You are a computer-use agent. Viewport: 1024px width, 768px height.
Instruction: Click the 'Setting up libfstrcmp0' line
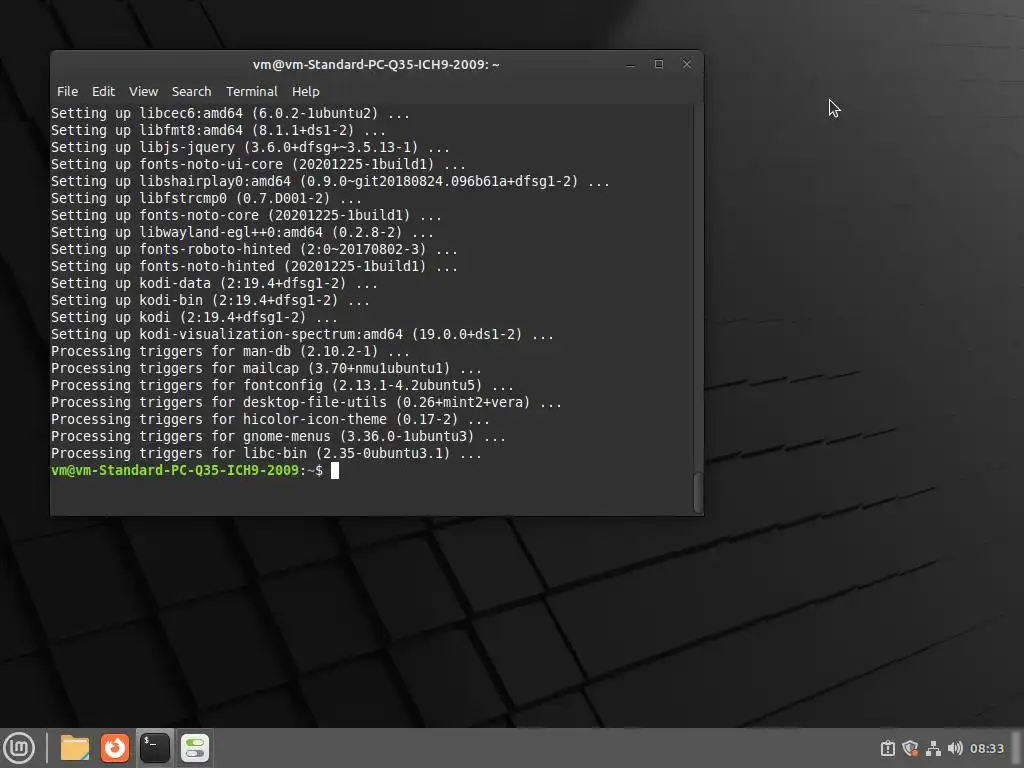click(x=206, y=199)
